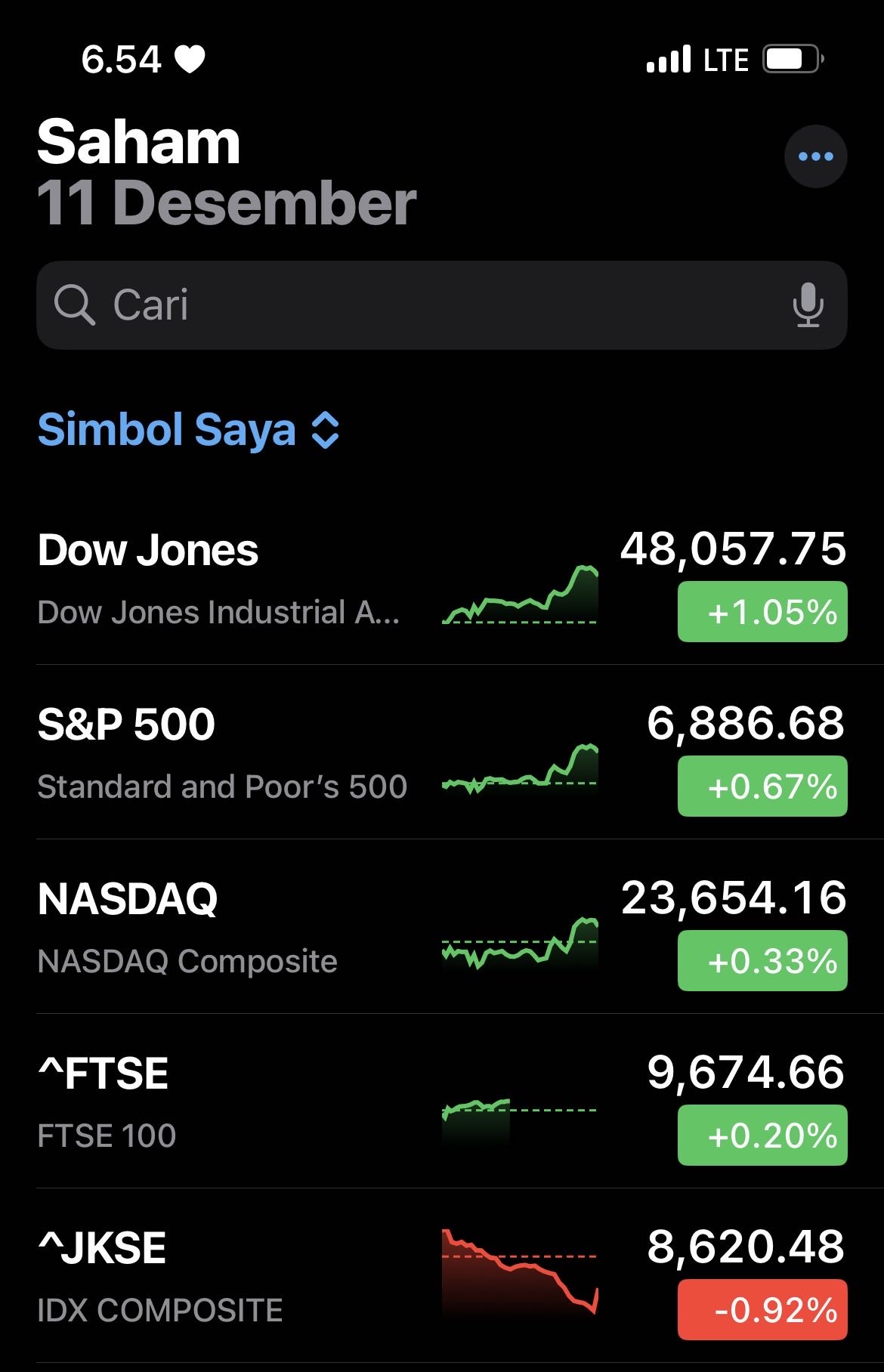884x1372 pixels.
Task: Toggle Dow Jones +1.05% change badge
Action: (x=762, y=612)
